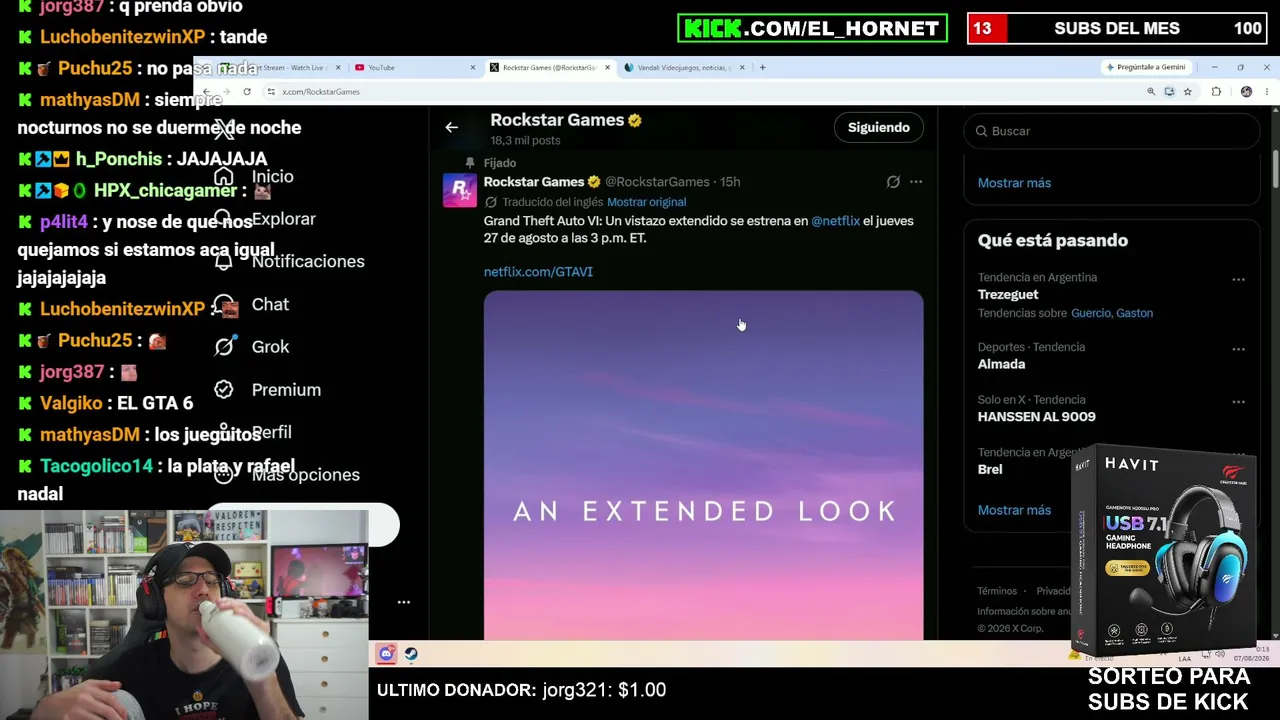1280x720 pixels.
Task: Open the Trezeguet trending topic
Action: 1008,295
